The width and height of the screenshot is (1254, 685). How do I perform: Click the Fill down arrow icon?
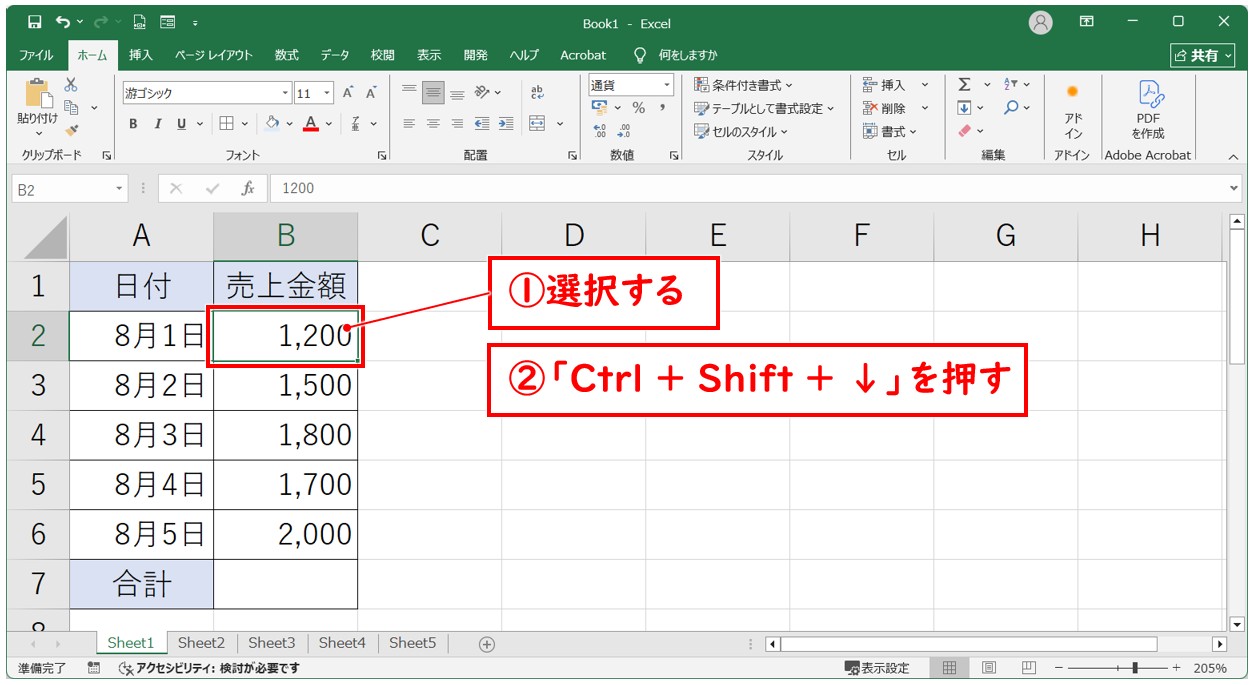tap(964, 108)
